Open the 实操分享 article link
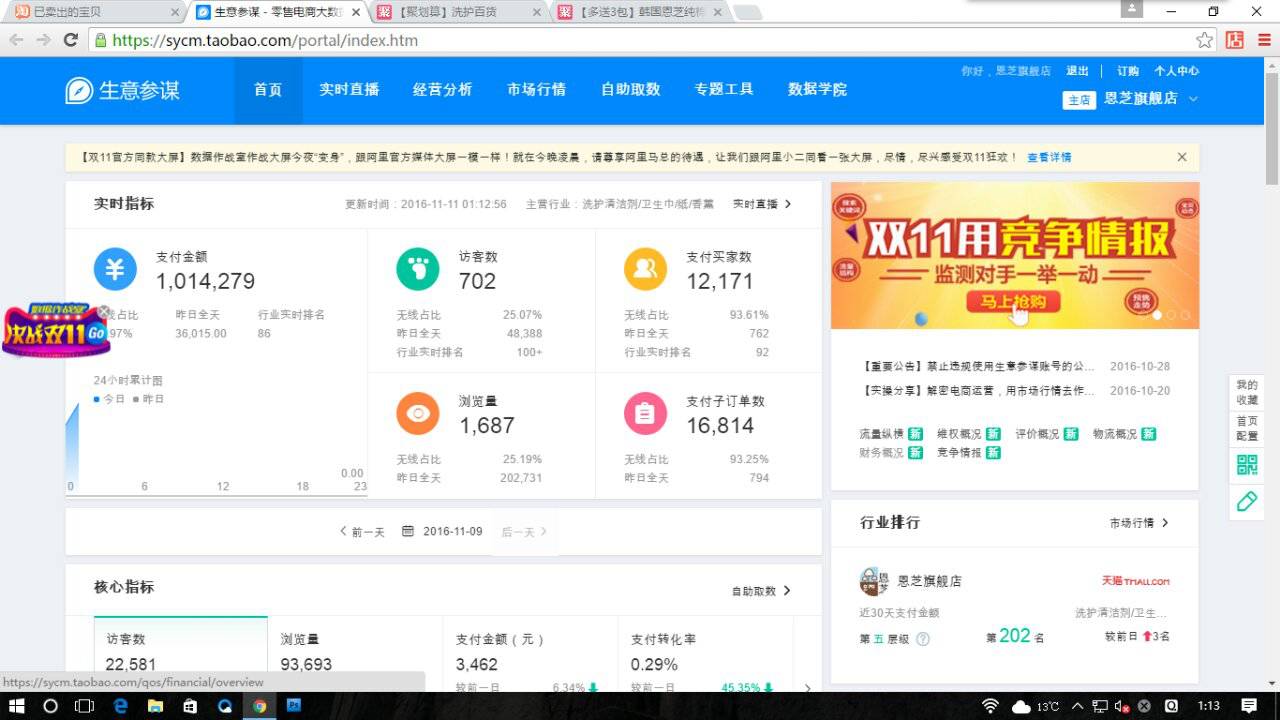Viewport: 1280px width, 720px height. (977, 391)
